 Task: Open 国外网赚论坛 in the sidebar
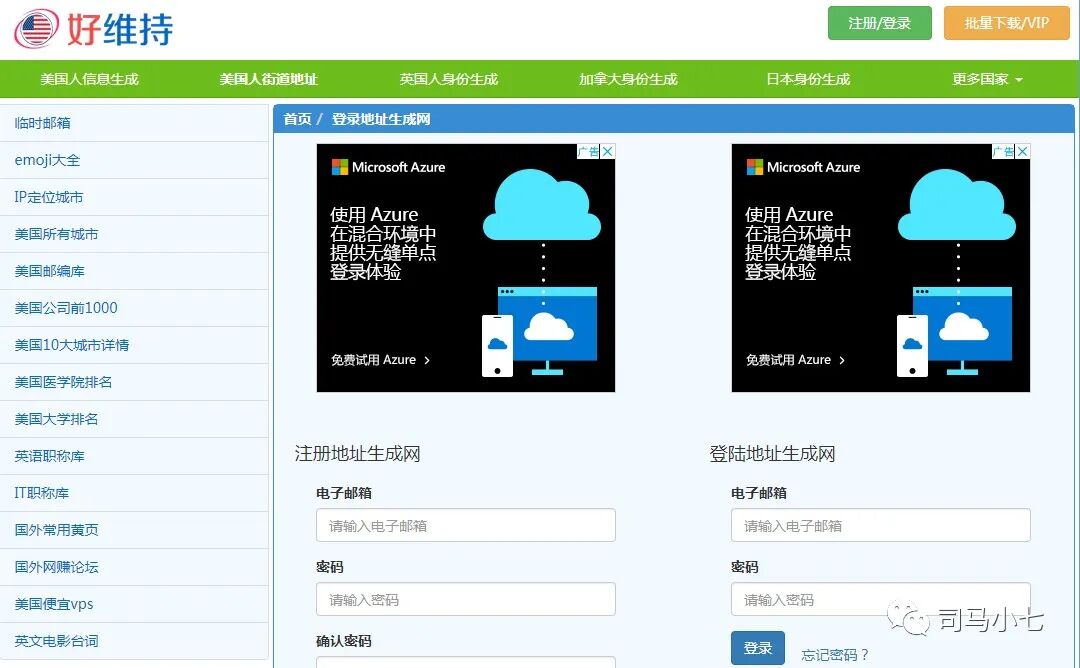pyautogui.click(x=134, y=567)
